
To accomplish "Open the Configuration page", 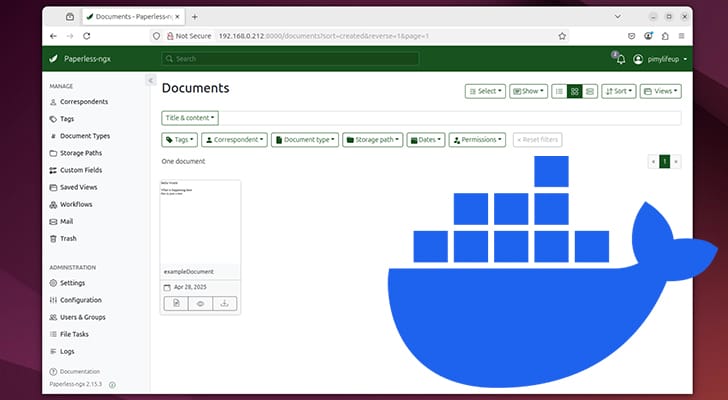I will point(76,300).
